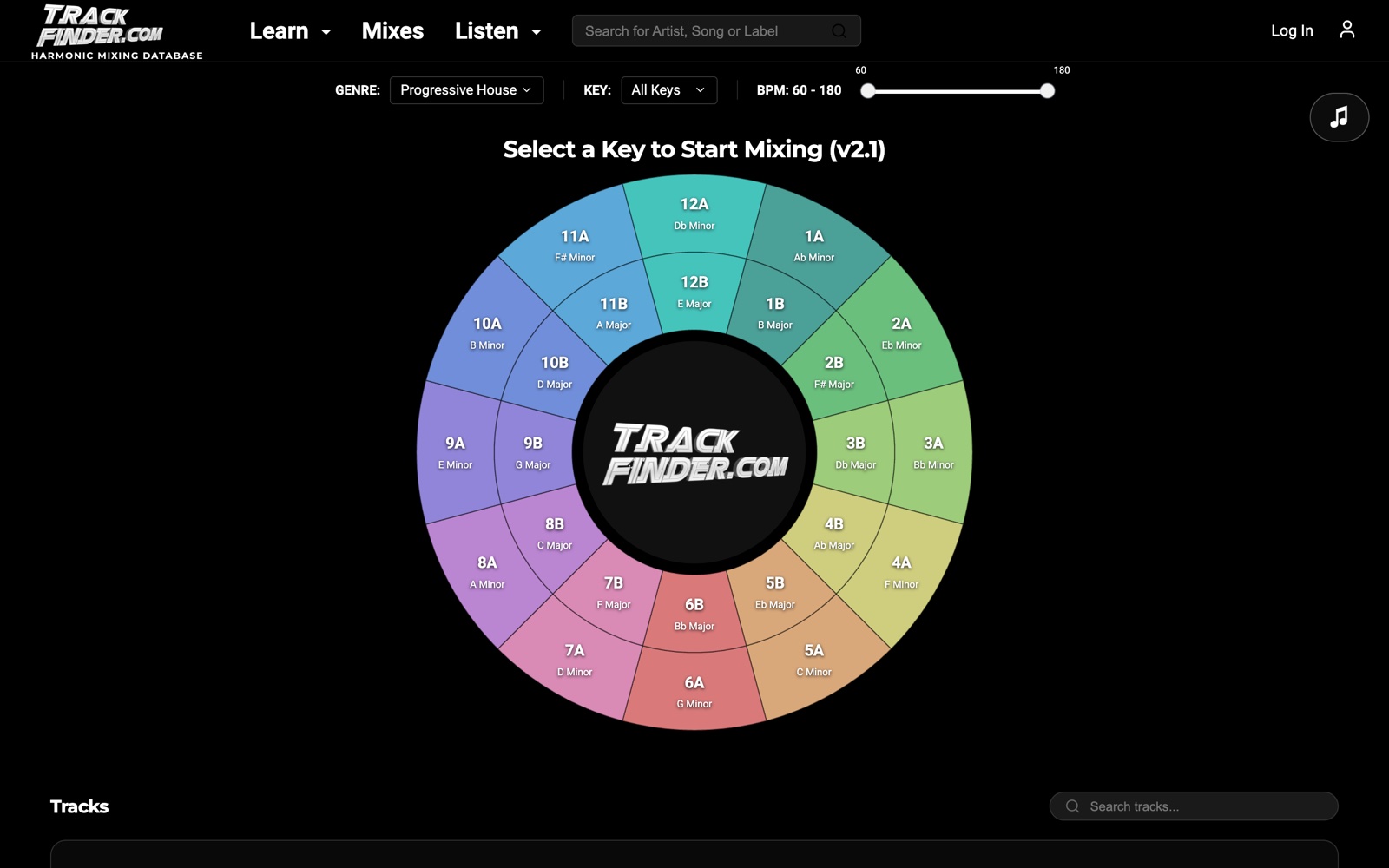Click the magnifier icon in Search tracks box
1389x868 pixels.
pyautogui.click(x=1072, y=806)
